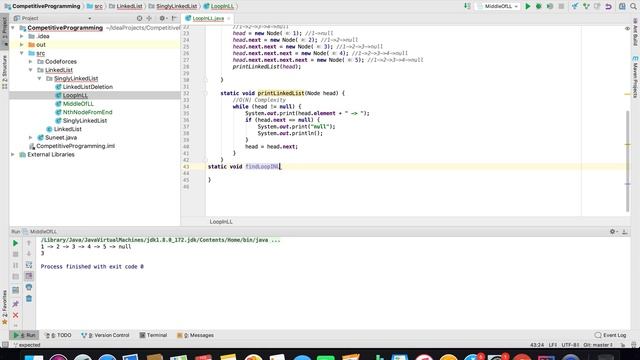Open Run tool window tab at bottom
The width and height of the screenshot is (640, 360).
24,335
